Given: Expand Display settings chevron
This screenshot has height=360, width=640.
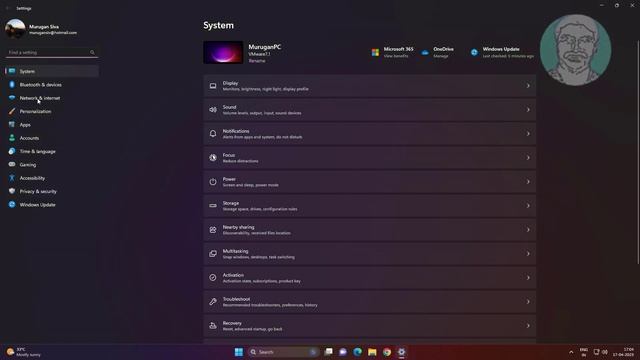Looking at the screenshot, I should (528, 86).
